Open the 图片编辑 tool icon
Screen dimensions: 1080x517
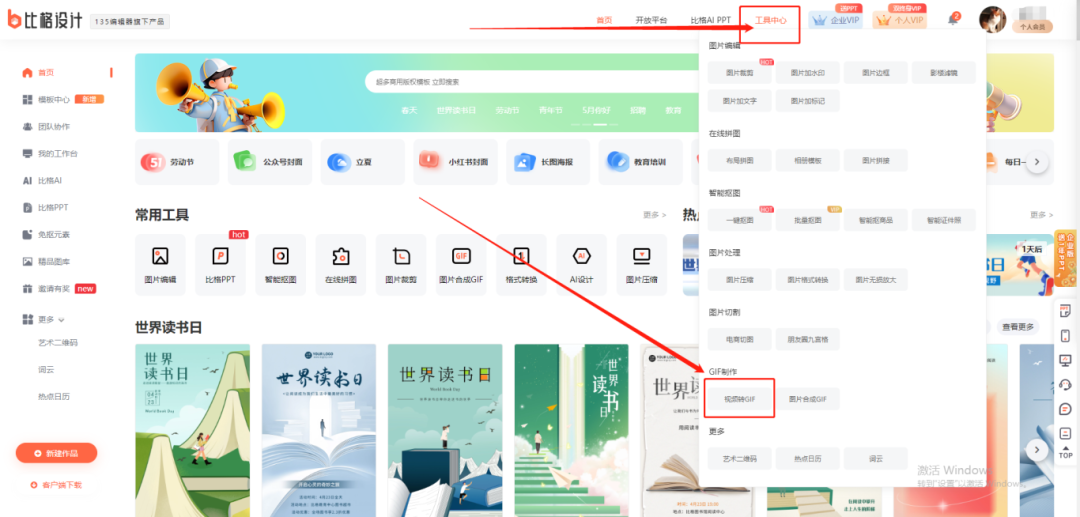coord(160,257)
